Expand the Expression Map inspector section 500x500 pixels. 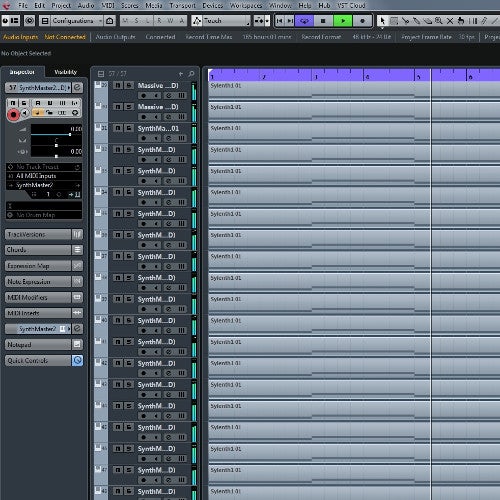[38, 266]
